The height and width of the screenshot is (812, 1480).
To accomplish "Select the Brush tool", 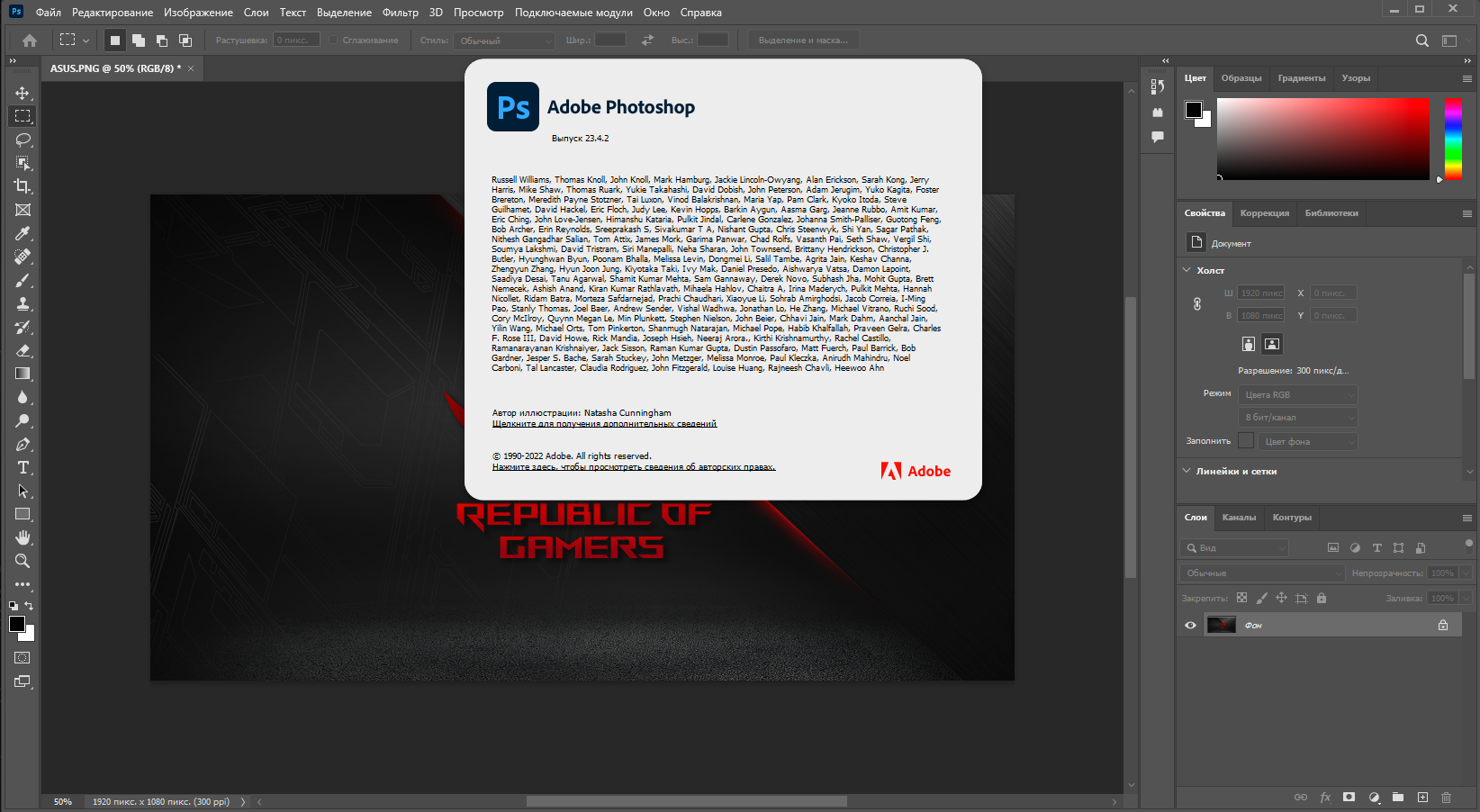I will point(23,280).
